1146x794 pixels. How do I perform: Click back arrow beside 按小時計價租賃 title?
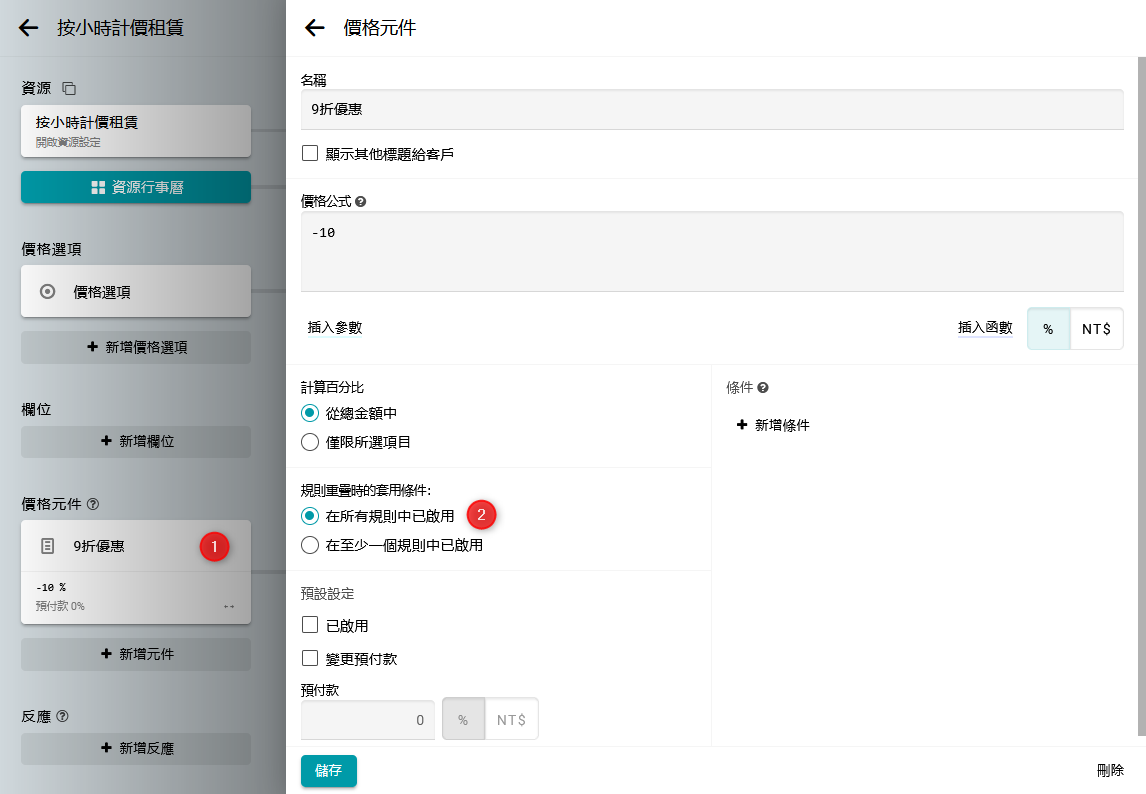pyautogui.click(x=29, y=28)
